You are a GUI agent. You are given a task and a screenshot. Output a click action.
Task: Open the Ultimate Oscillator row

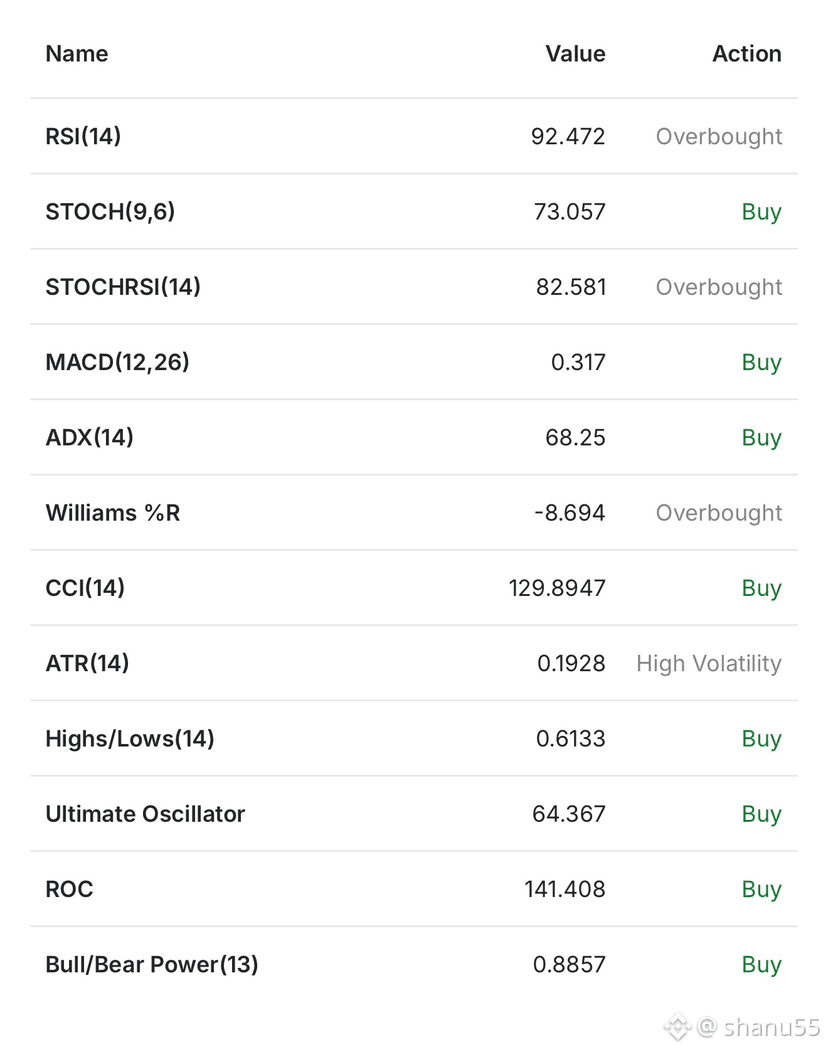pos(414,814)
